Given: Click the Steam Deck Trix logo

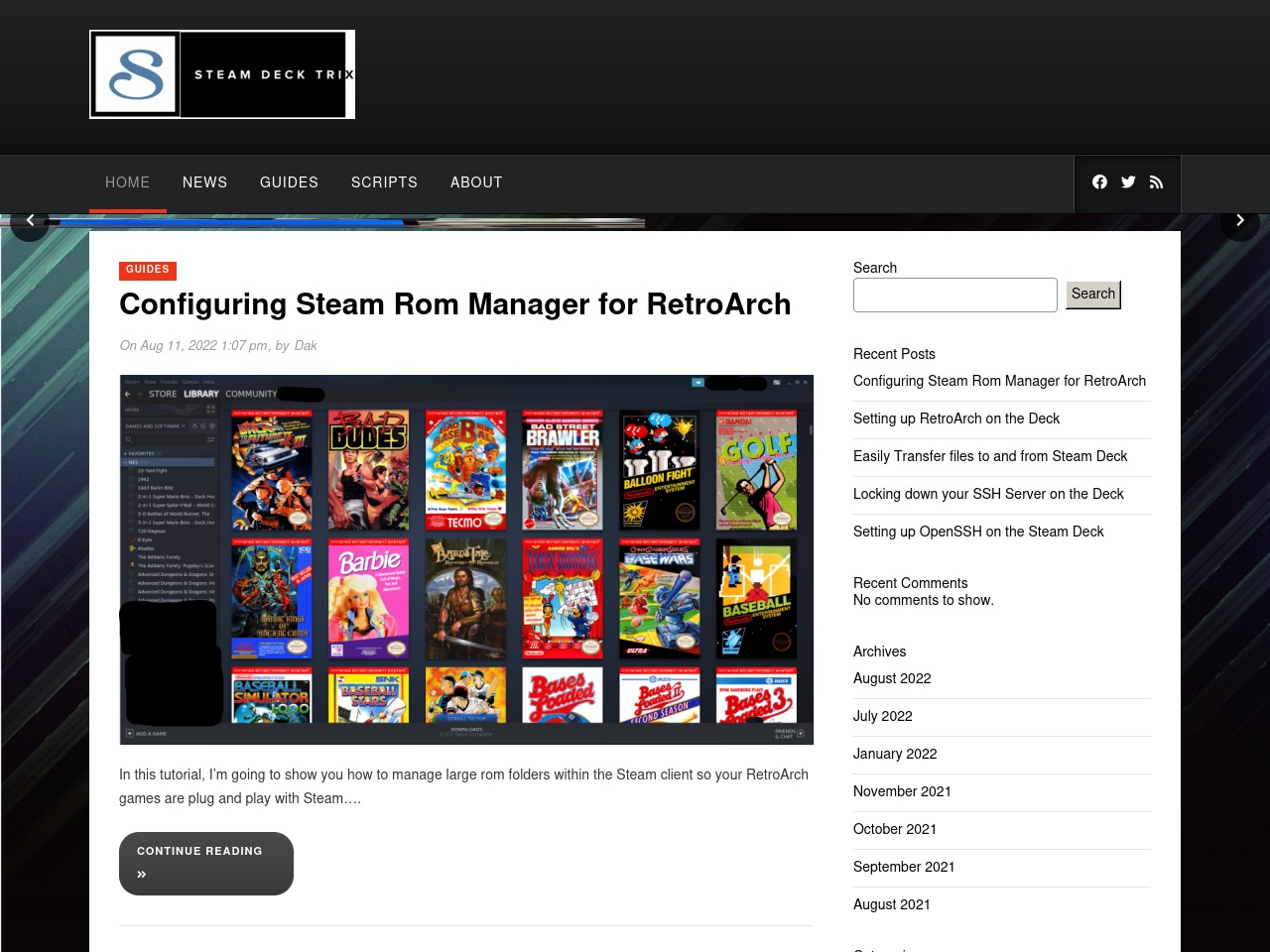Looking at the screenshot, I should [x=222, y=74].
